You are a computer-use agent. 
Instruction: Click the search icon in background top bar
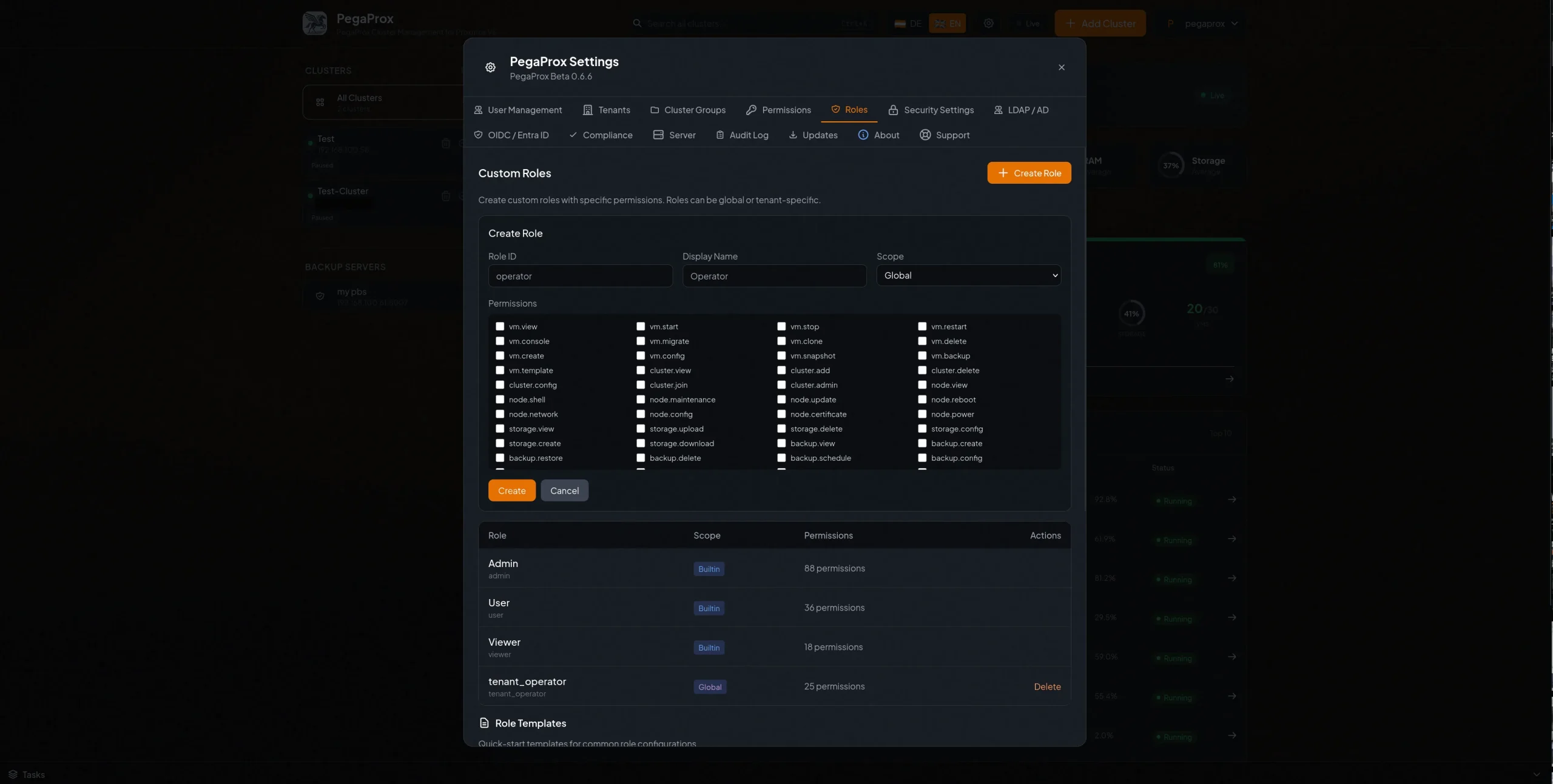tap(637, 23)
